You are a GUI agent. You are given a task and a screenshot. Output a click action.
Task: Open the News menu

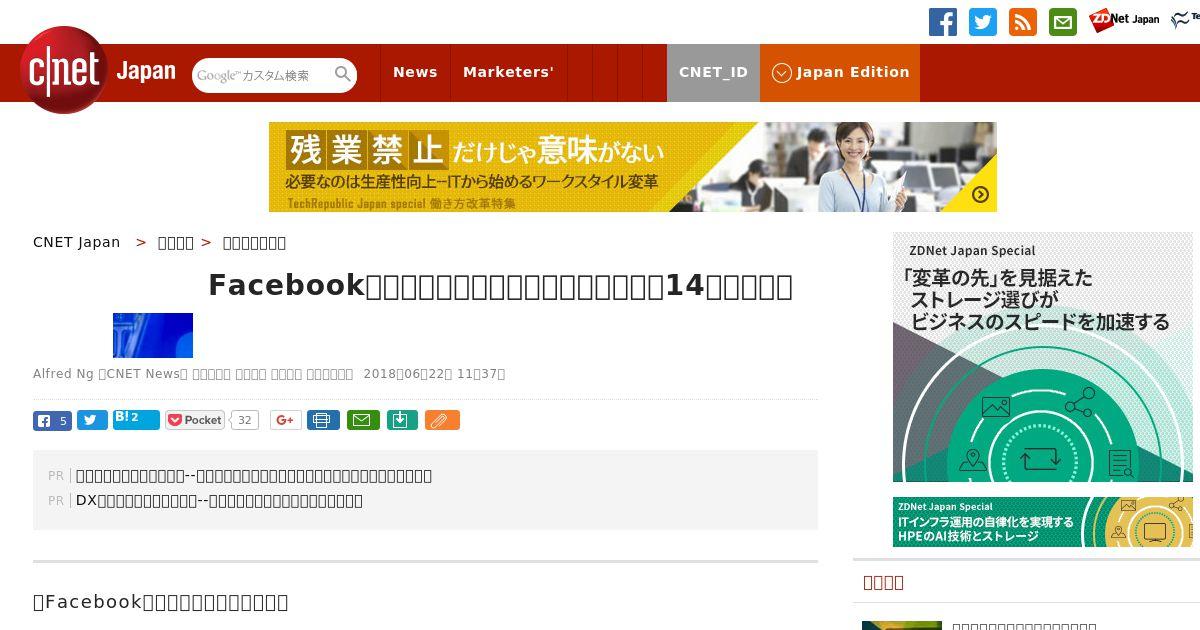click(x=415, y=72)
